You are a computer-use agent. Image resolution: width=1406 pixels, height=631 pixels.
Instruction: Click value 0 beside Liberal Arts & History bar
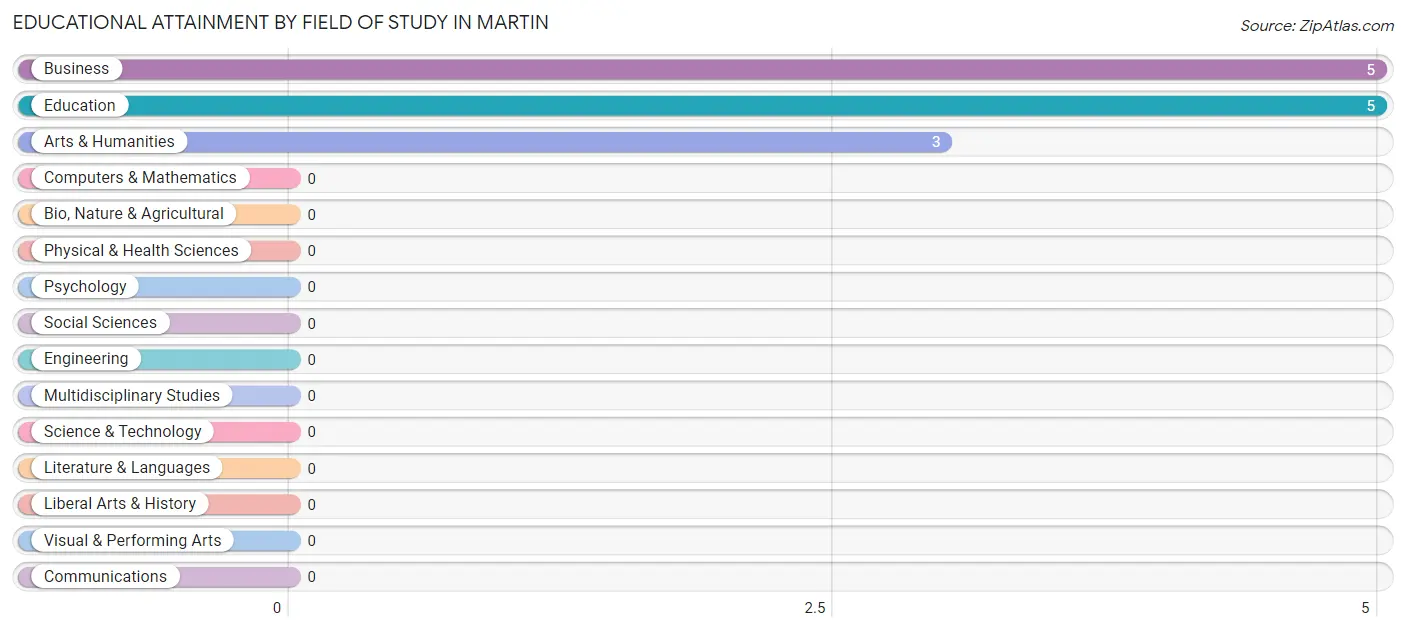click(312, 505)
